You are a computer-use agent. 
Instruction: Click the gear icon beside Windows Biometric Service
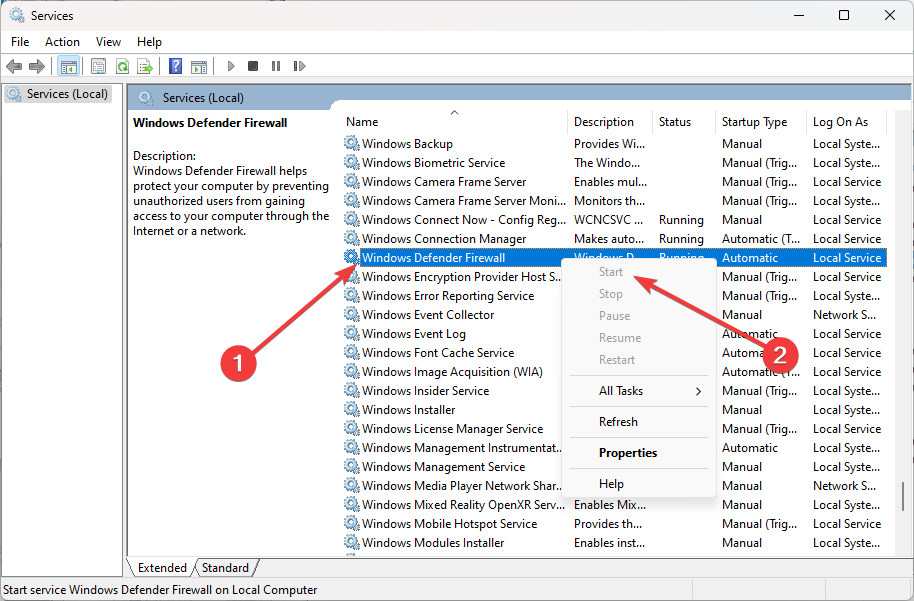tap(351, 163)
